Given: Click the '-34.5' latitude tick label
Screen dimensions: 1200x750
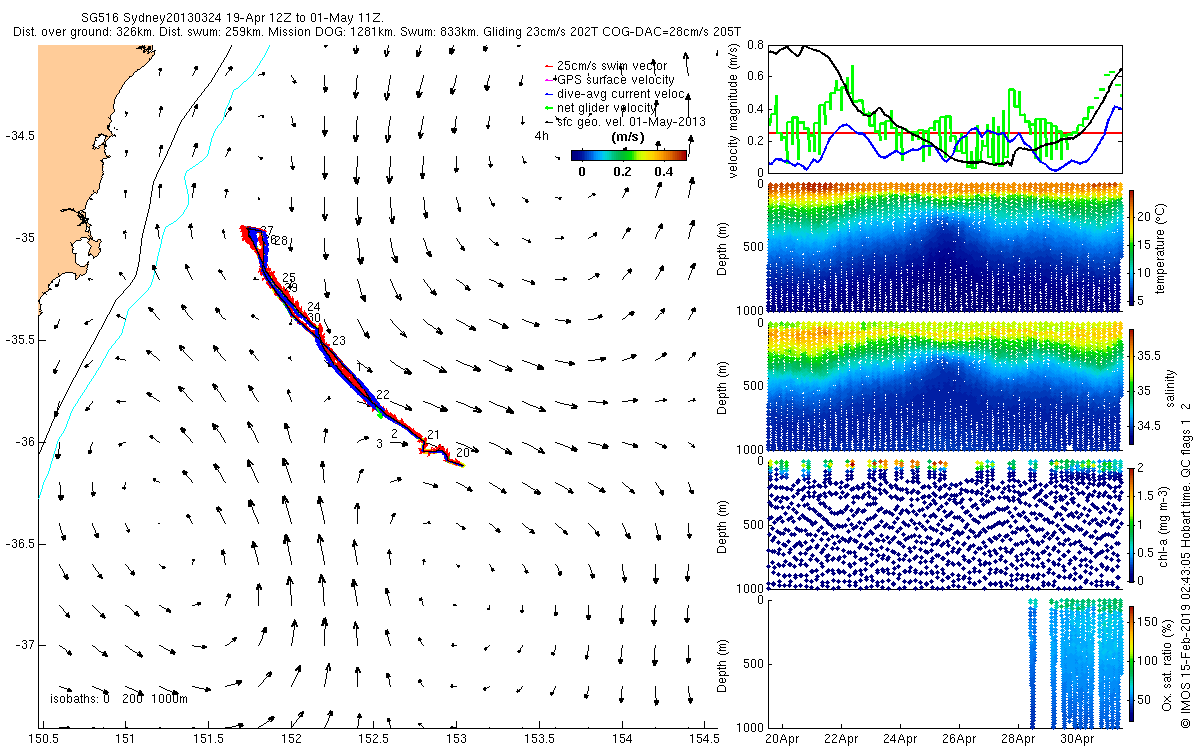Looking at the screenshot, I should (x=18, y=136).
